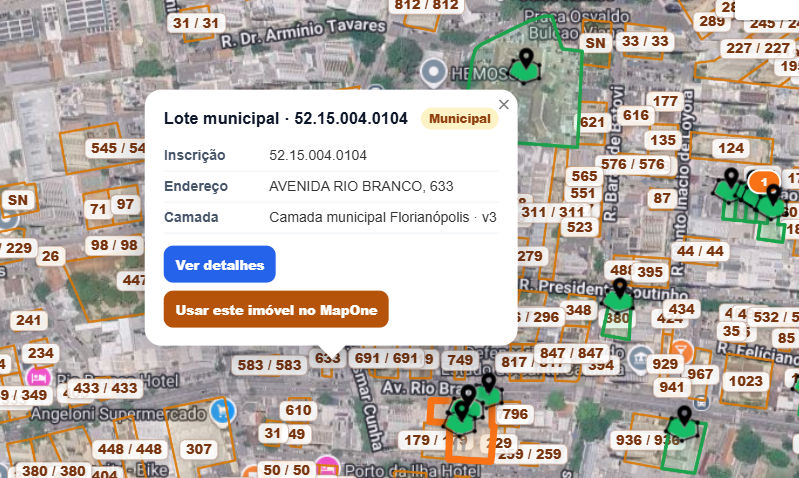Click lot label 177
This screenshot has height=478, width=799.
point(665,101)
